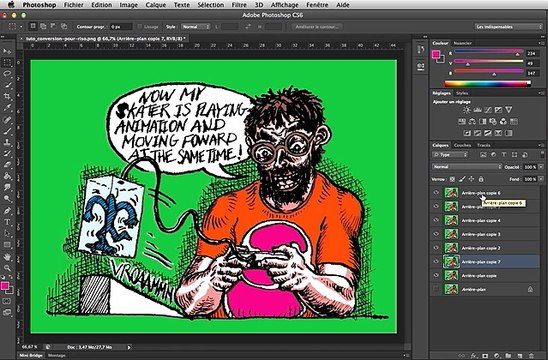Image resolution: width=548 pixels, height=360 pixels.
Task: Select the Brush tool
Action: point(7,131)
